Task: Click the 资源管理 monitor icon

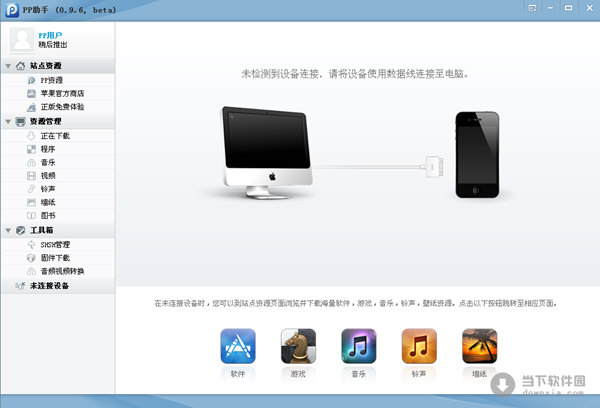Action: click(21, 122)
